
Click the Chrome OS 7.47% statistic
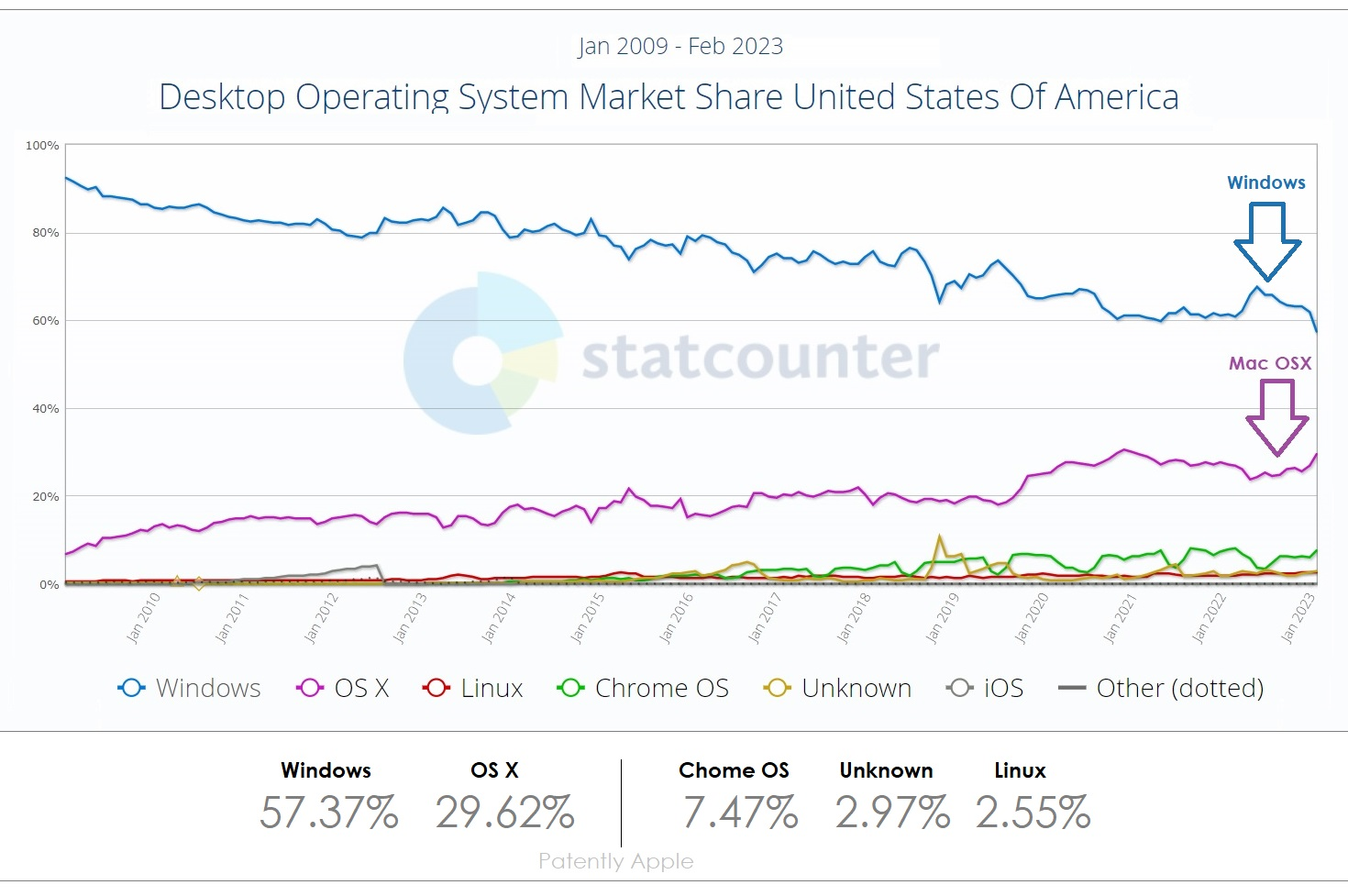click(x=740, y=813)
